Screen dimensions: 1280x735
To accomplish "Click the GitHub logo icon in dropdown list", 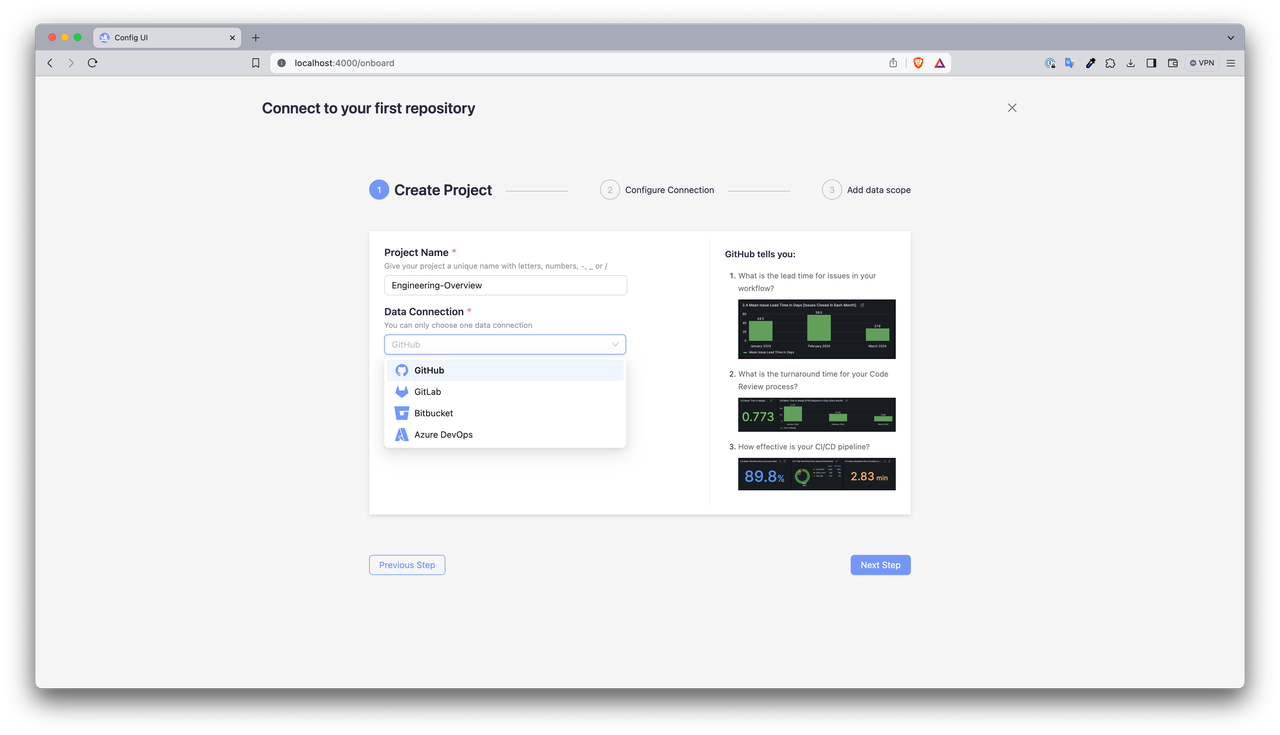I will point(402,370).
